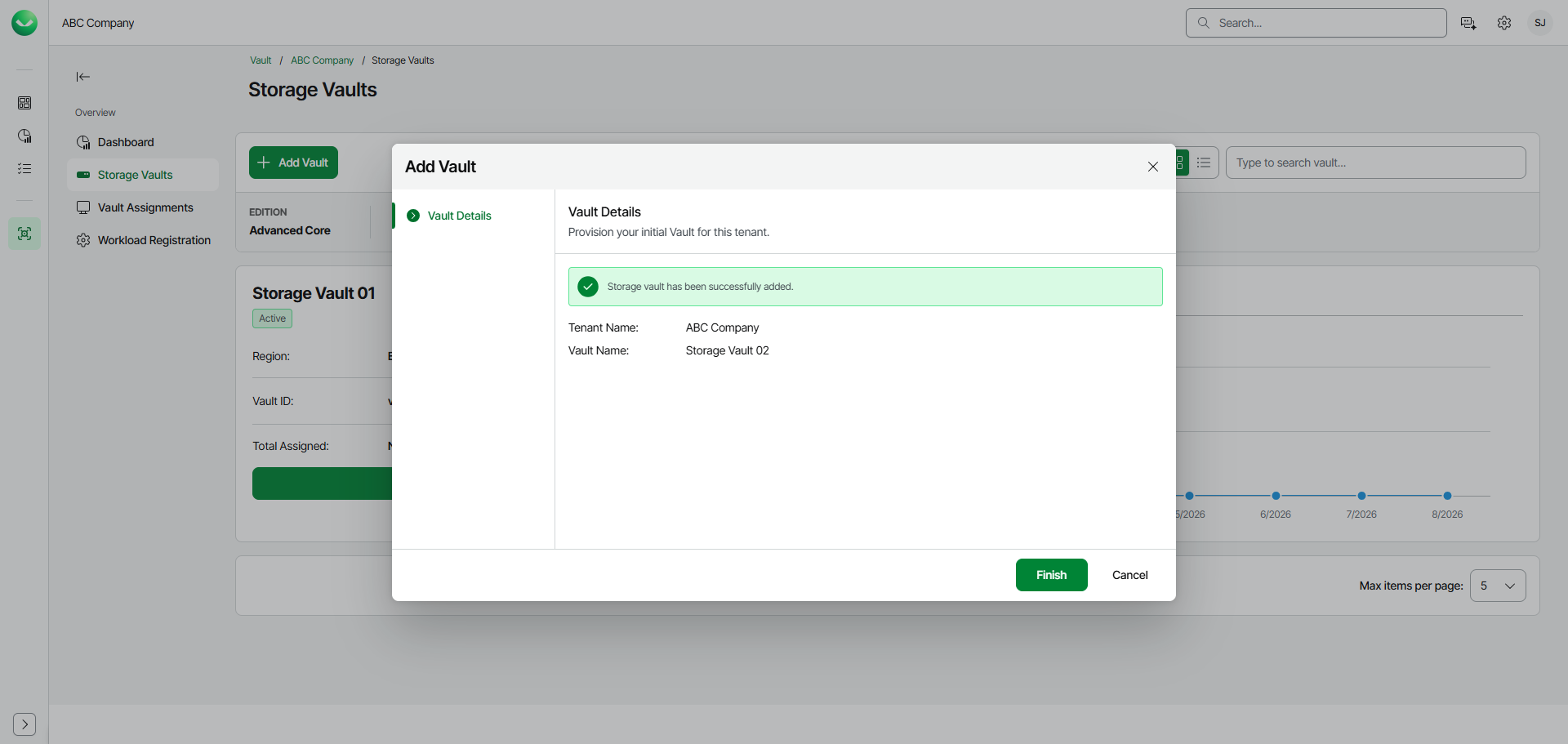This screenshot has width=1568, height=744.
Task: Click the Cancel button in dialog
Action: coord(1129,575)
